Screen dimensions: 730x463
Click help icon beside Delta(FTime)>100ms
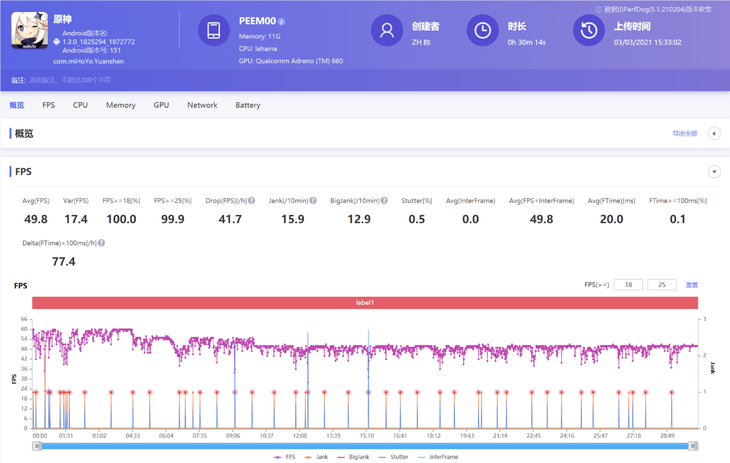point(102,243)
